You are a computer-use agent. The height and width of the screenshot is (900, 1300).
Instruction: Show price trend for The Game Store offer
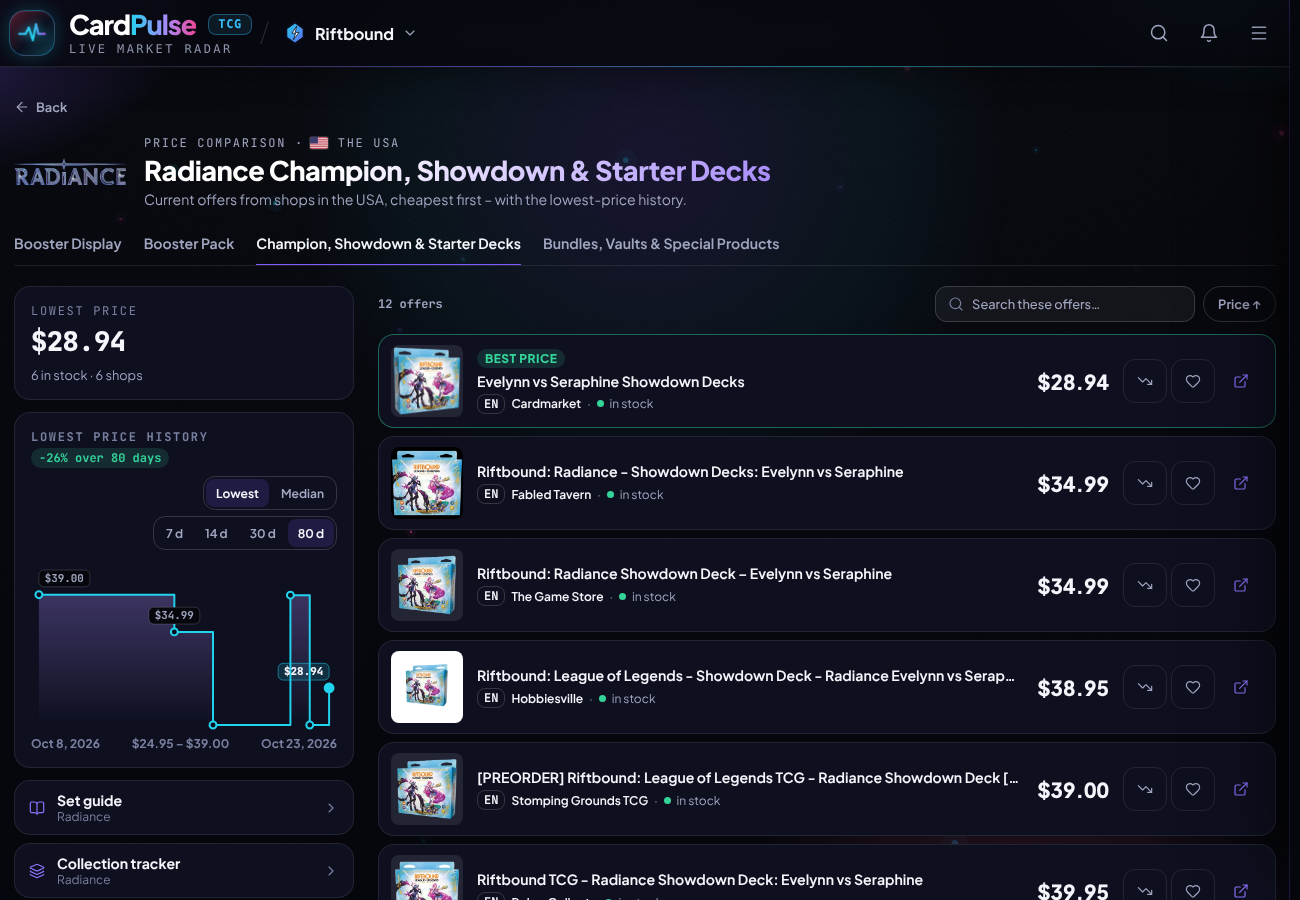coord(1145,585)
